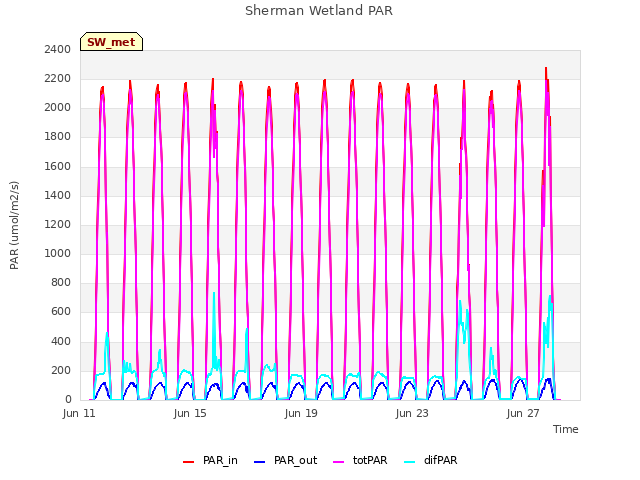Screen dimensions: 640x480
Task: Click the 200 y-axis tick label
Action: point(61,371)
